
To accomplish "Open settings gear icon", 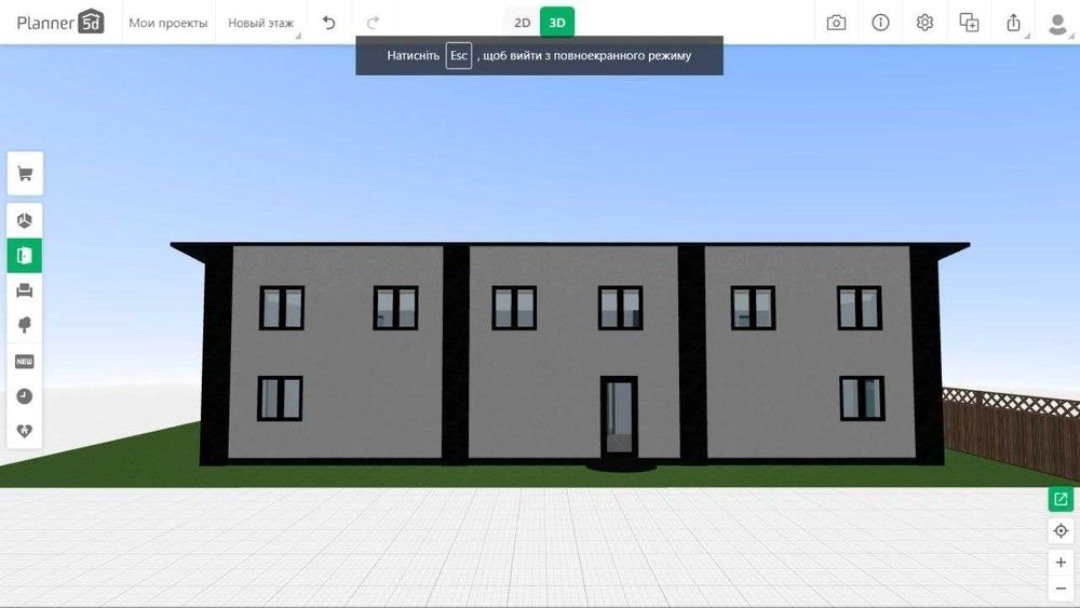I will pos(925,22).
